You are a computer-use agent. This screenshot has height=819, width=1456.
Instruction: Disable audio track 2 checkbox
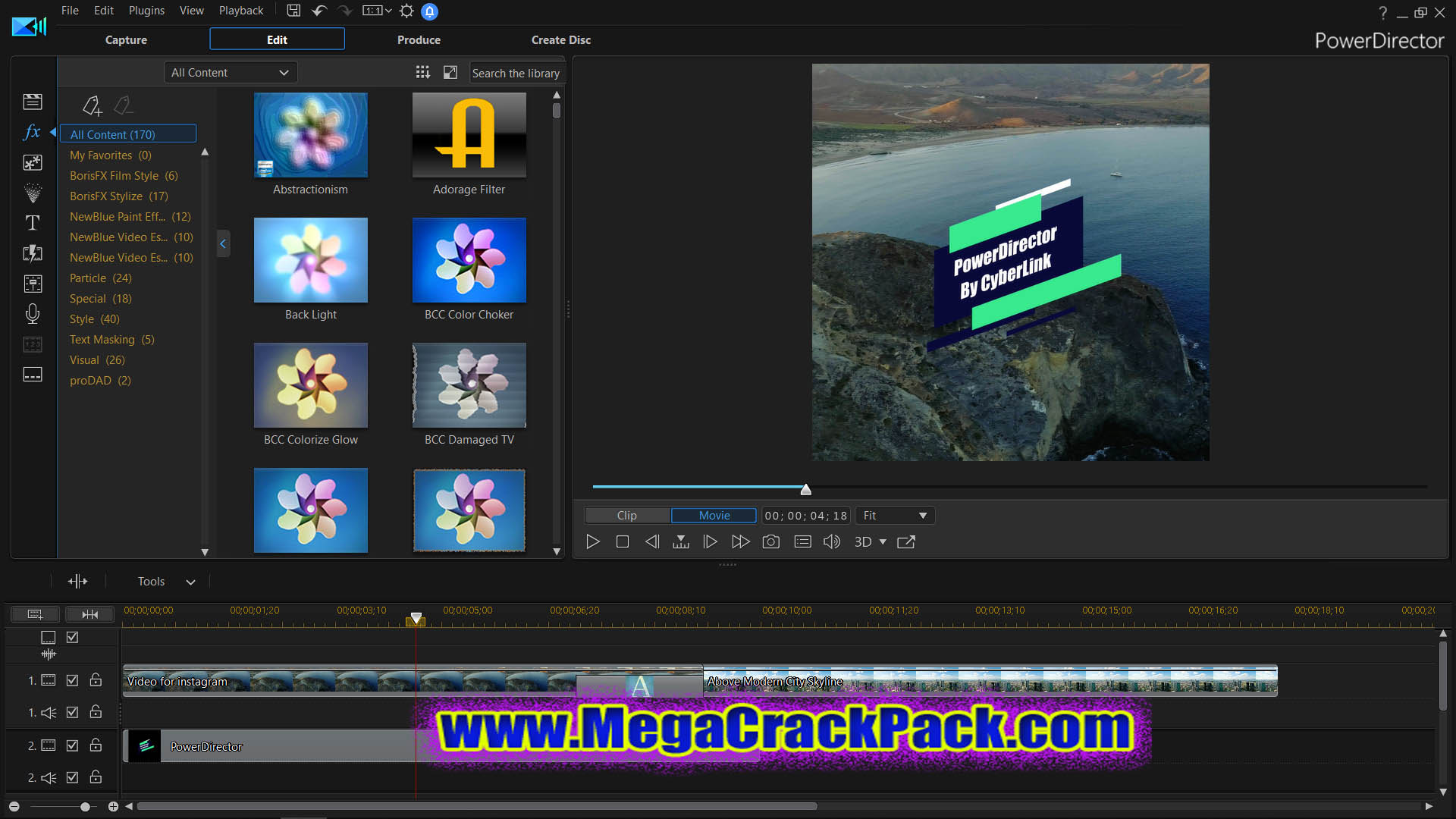coord(72,777)
